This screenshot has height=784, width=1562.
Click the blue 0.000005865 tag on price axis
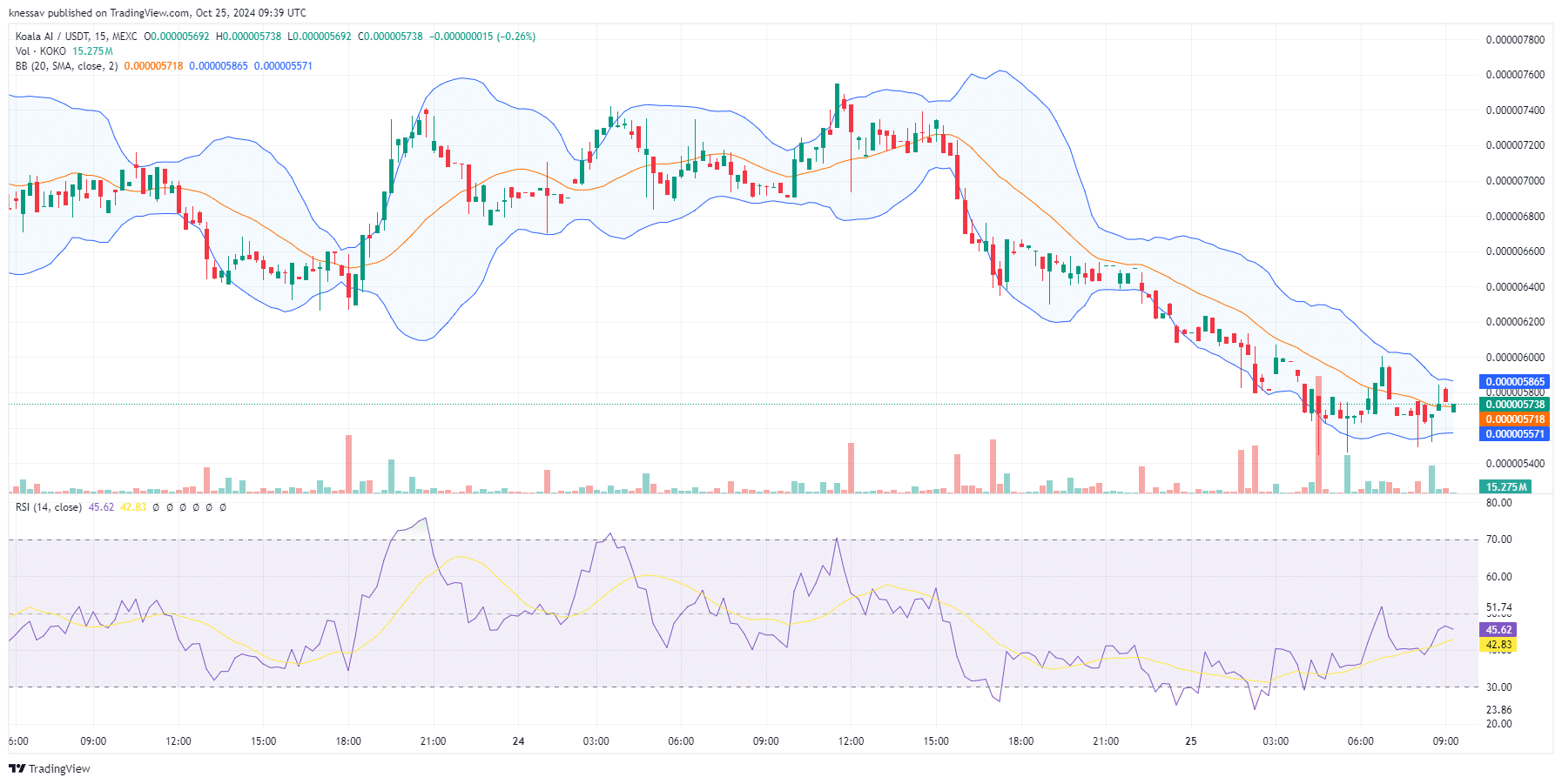pyautogui.click(x=1514, y=382)
